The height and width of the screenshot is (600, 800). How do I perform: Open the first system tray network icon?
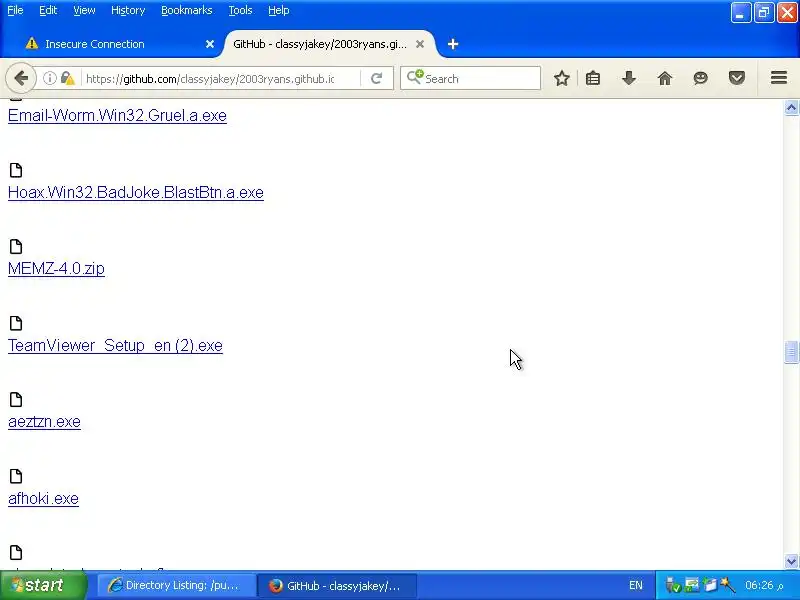(x=673, y=585)
